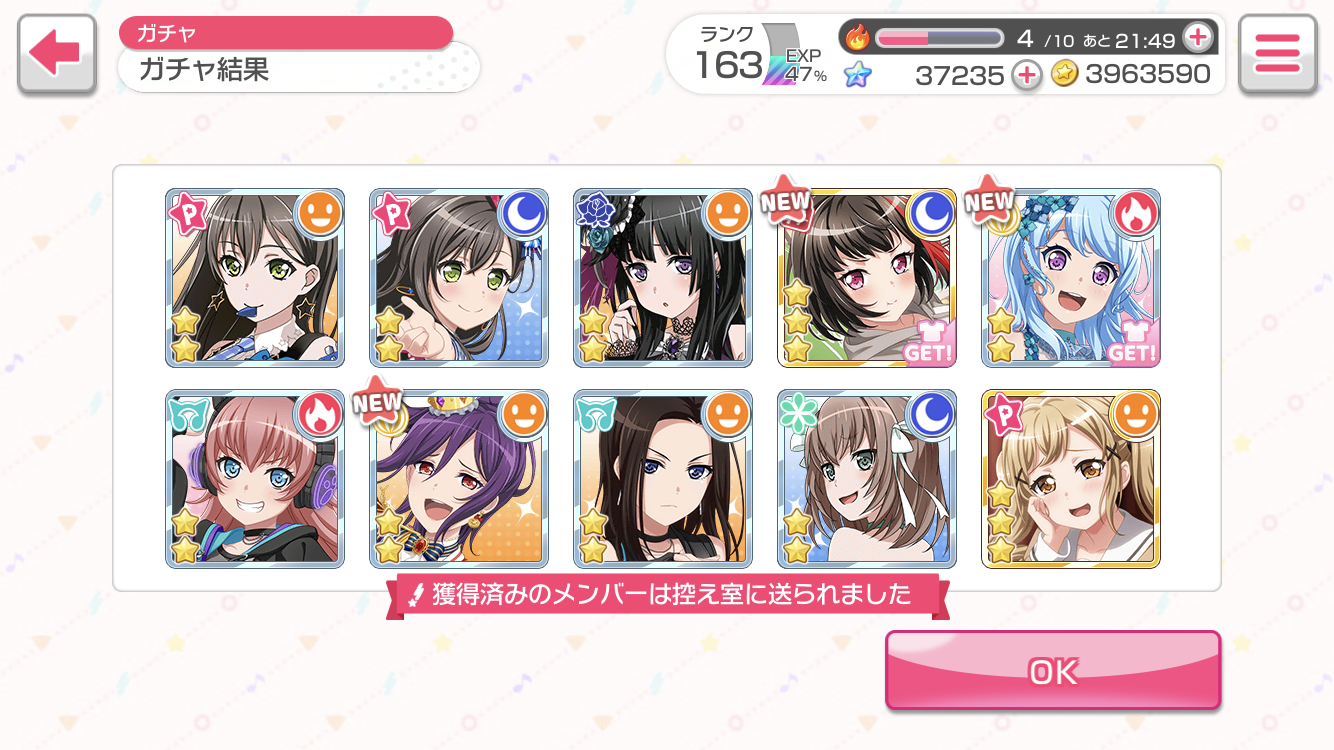
Task: Select the brown-haired girl with white ribbon card
Action: [x=867, y=479]
